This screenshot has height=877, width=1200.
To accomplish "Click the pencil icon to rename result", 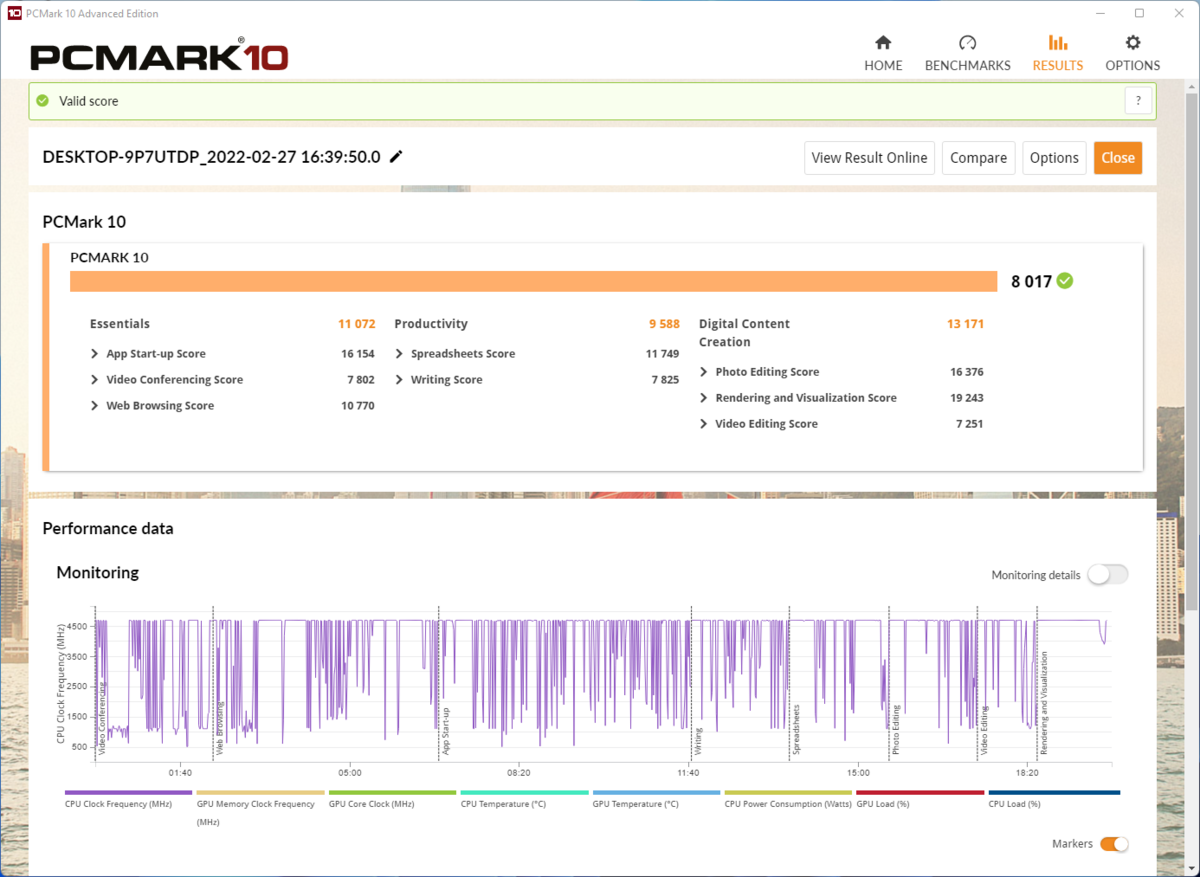I will (x=396, y=157).
